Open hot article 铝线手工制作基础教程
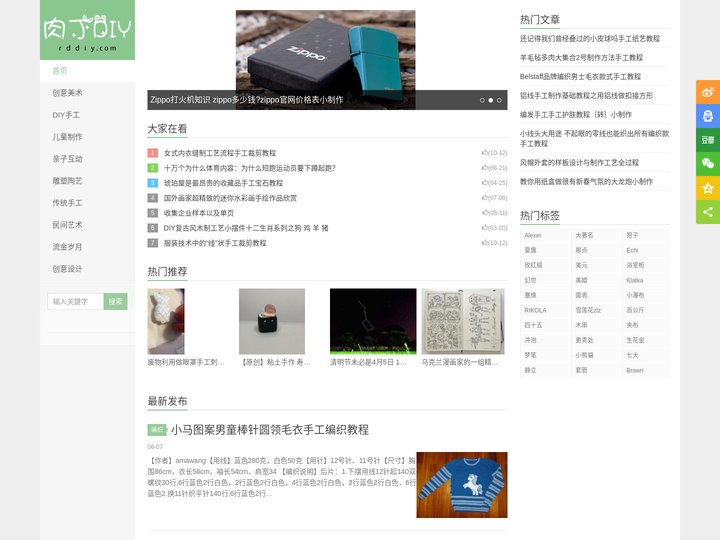This screenshot has height=540, width=720. click(x=586, y=96)
